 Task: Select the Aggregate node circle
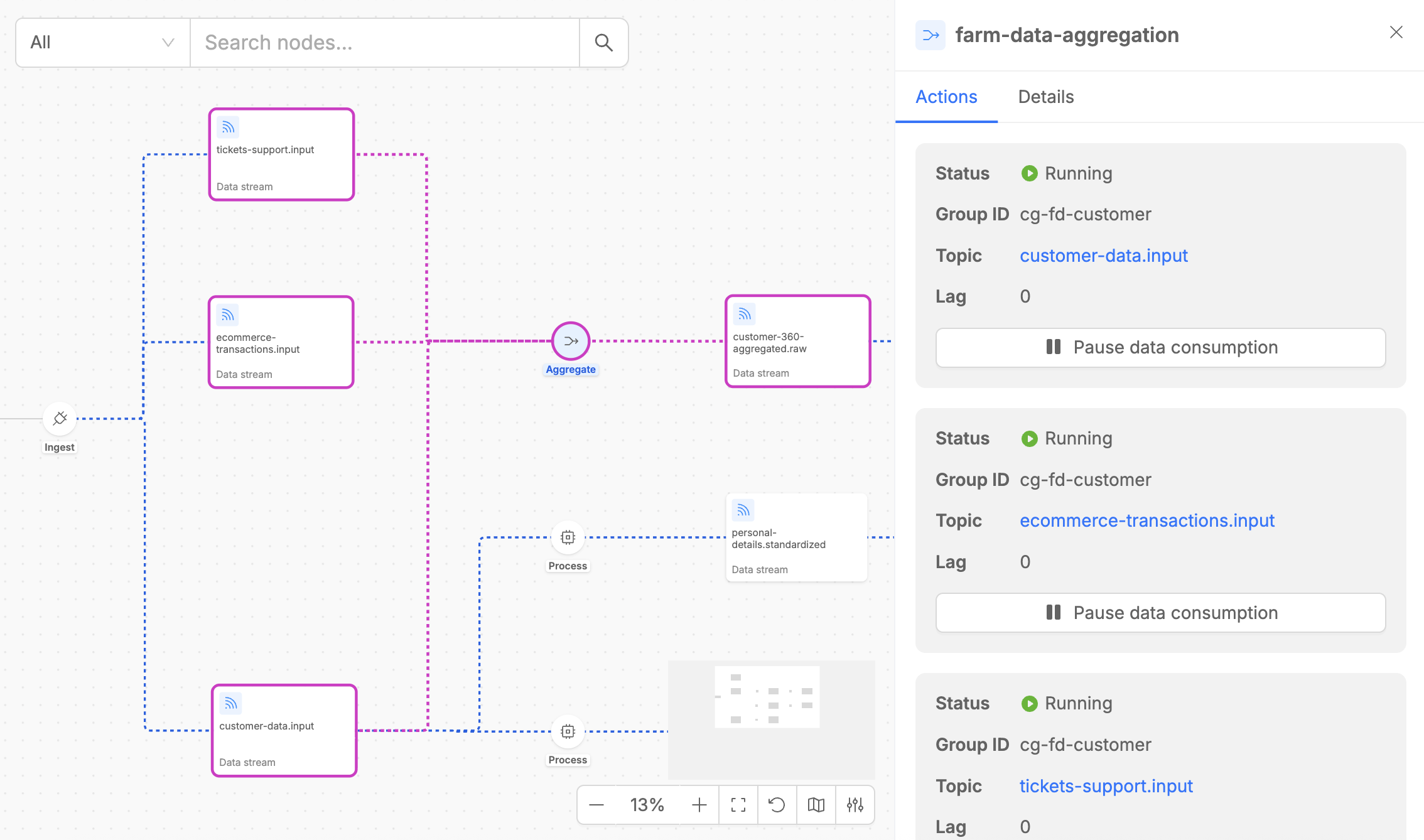tap(570, 341)
